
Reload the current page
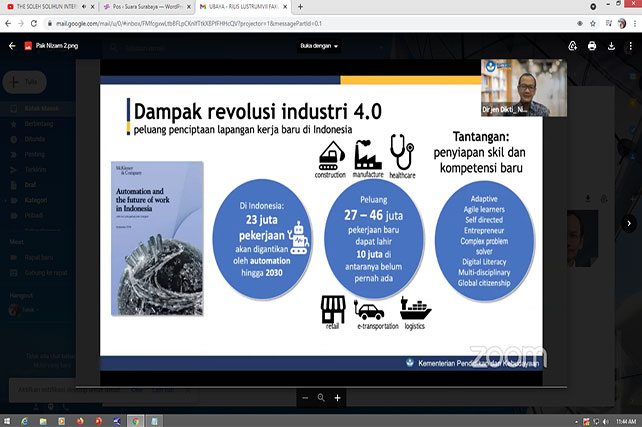click(x=34, y=23)
